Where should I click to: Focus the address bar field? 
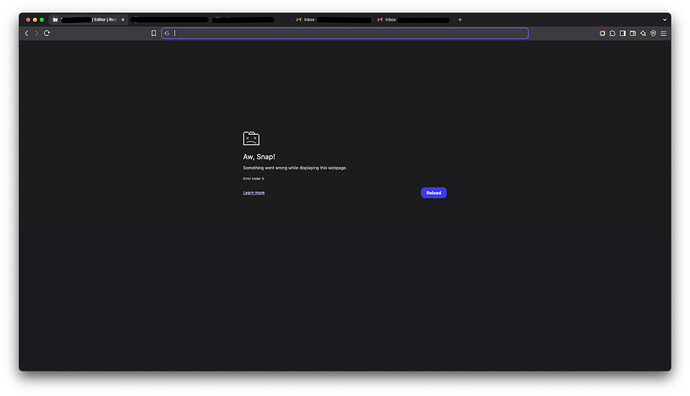345,33
